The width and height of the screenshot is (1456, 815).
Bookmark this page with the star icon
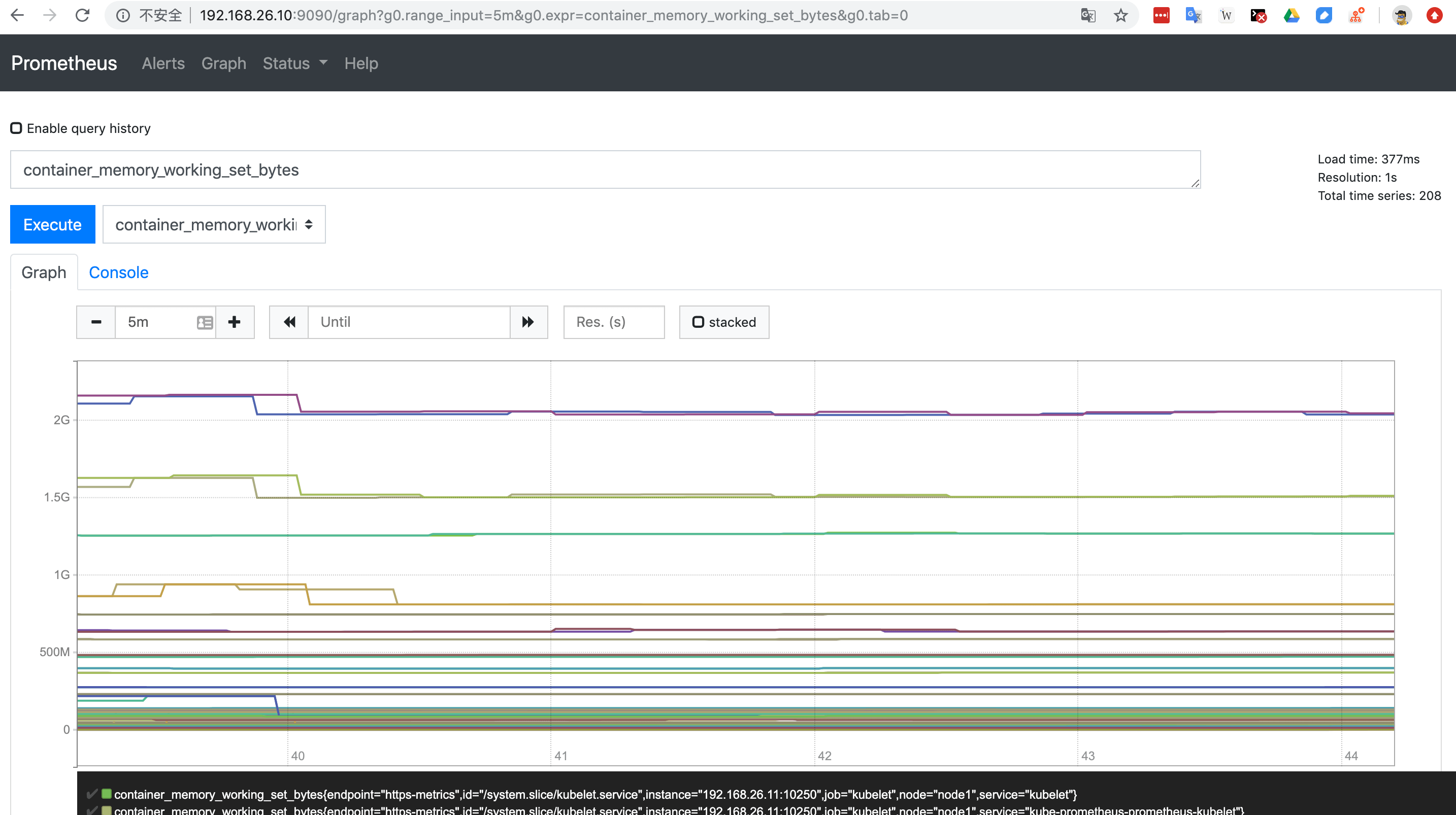click(1121, 15)
